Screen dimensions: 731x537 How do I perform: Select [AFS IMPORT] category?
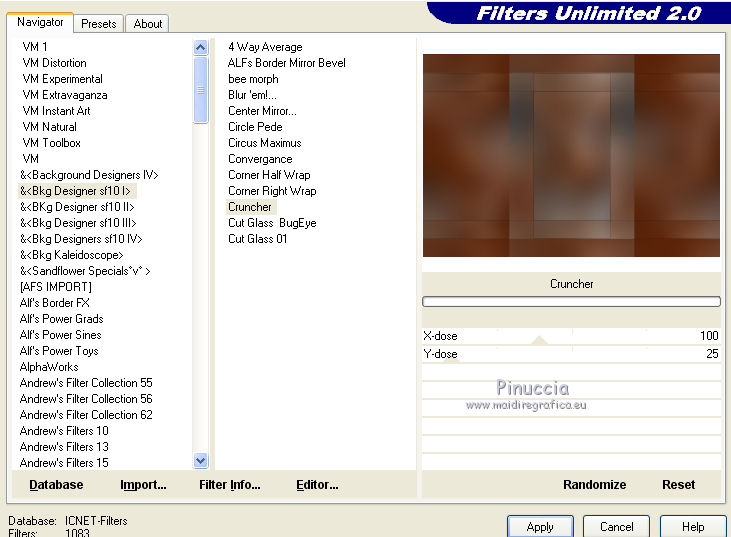pos(55,287)
